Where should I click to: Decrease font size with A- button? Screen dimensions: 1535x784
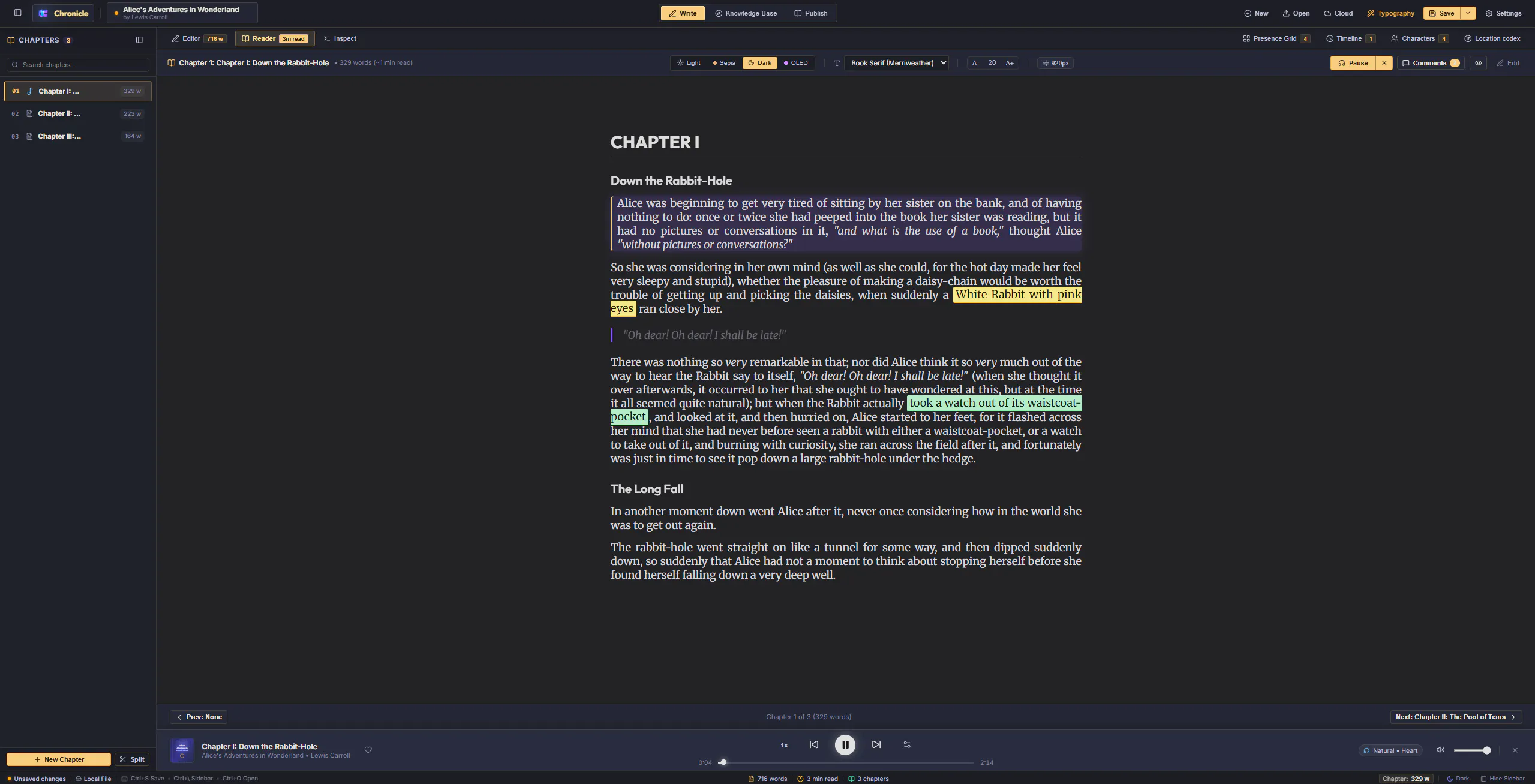click(975, 63)
